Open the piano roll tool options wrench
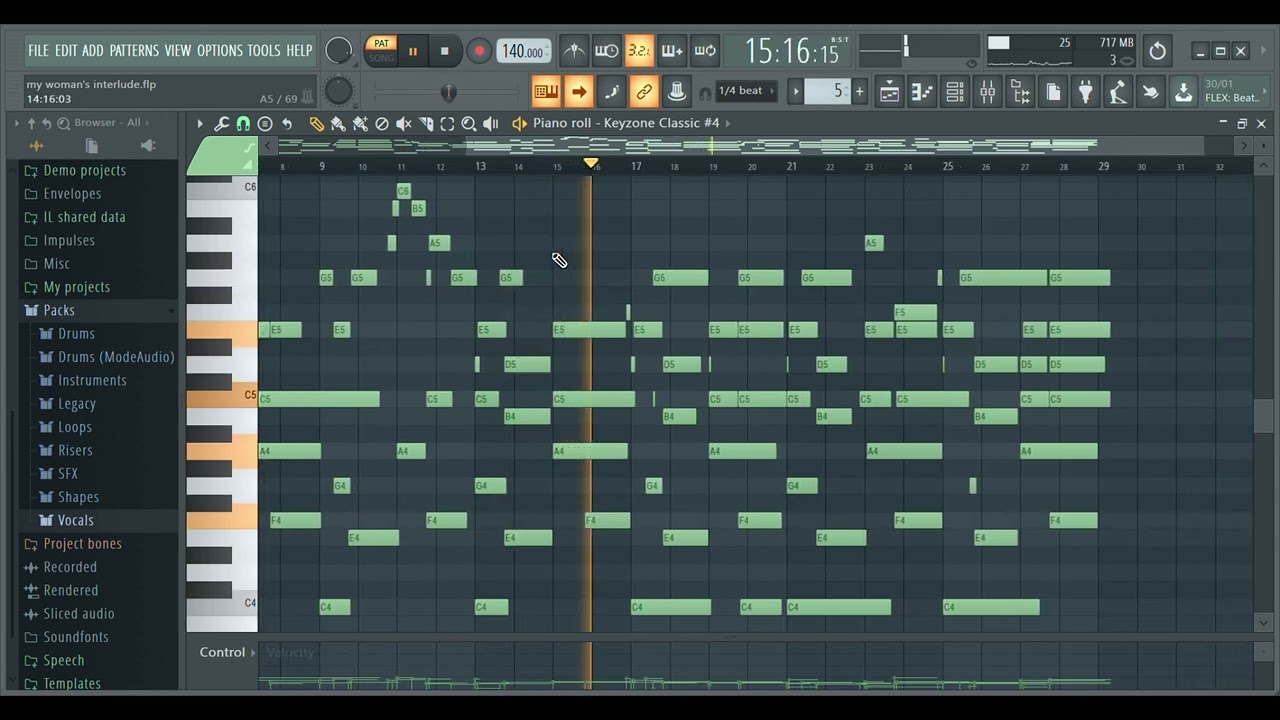Screen dimensions: 1280x720 [222, 123]
